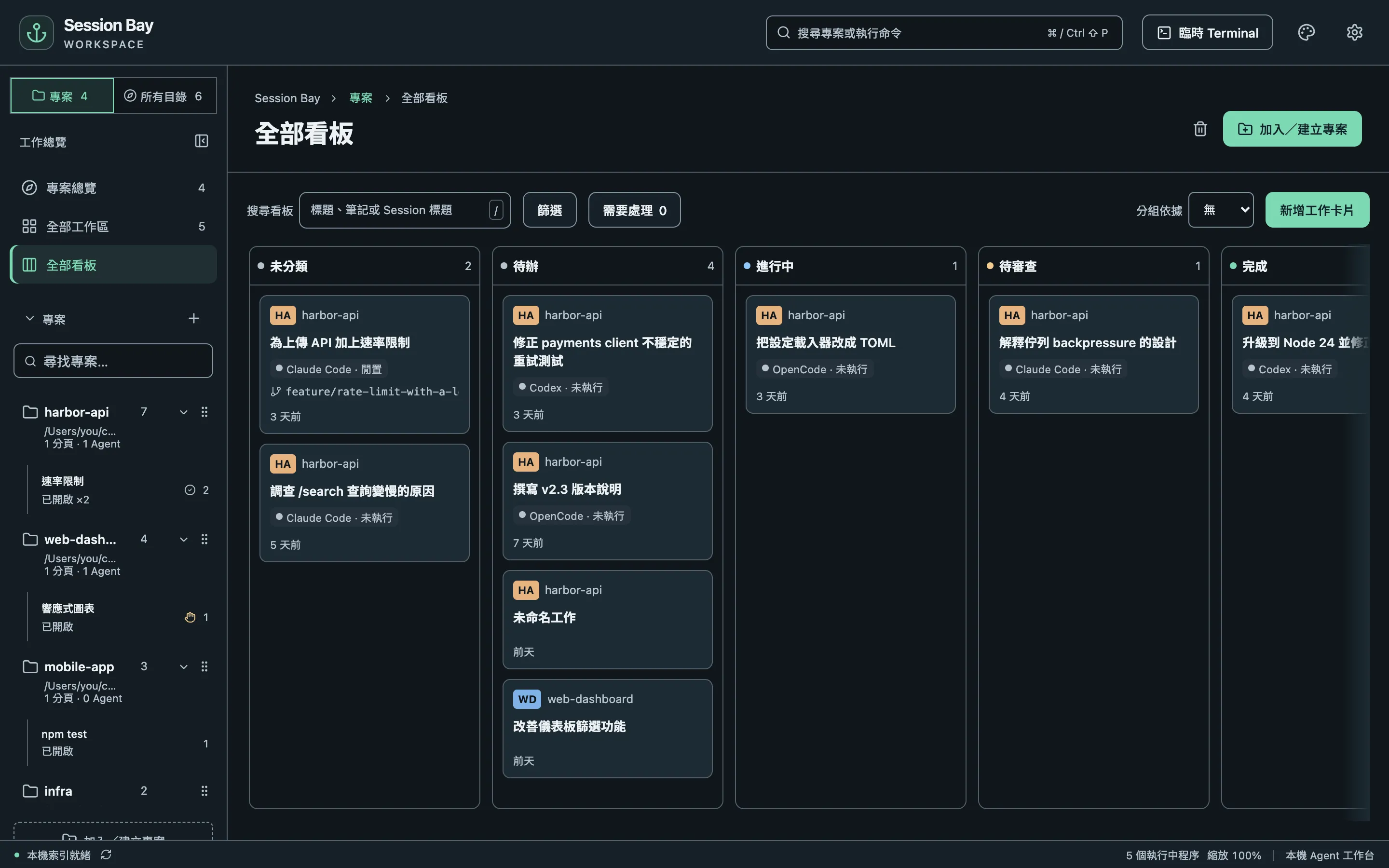Open drag handle menu for mobile-app project
The image size is (1389, 868).
(204, 666)
